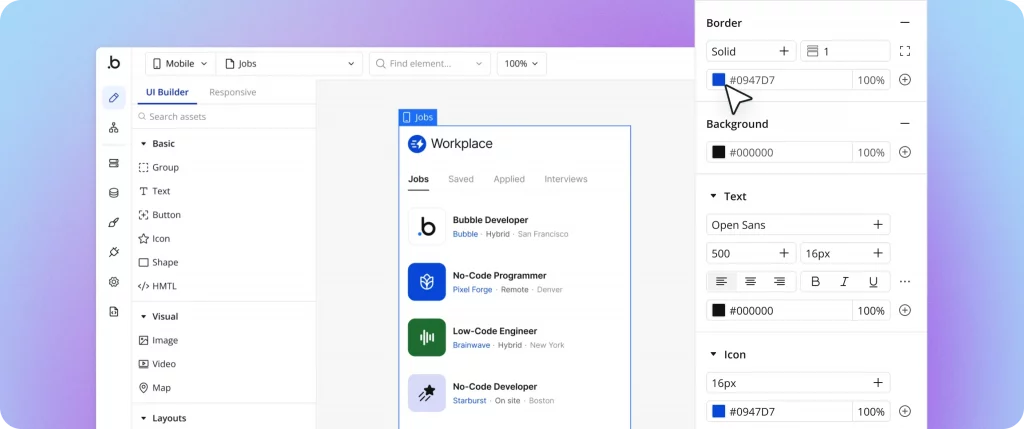Add the Group element from Basic list
The image size is (1024, 429).
159,167
